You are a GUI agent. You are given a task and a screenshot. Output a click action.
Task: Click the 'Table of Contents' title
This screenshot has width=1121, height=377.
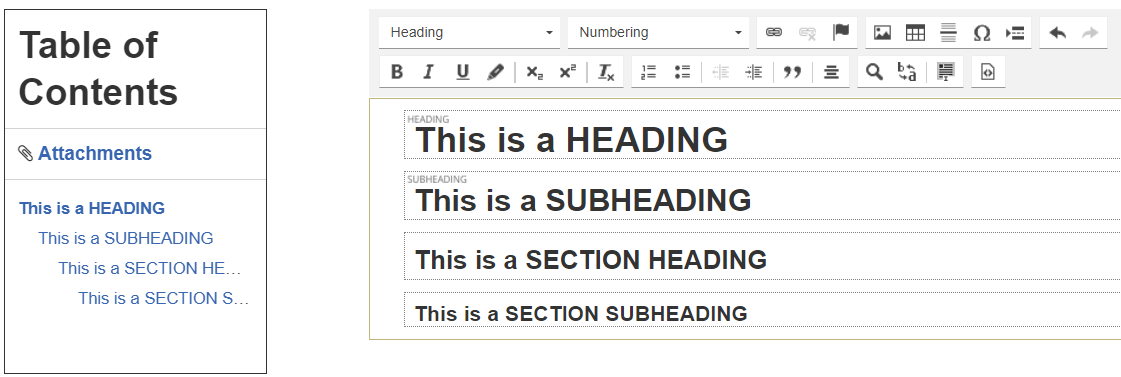tap(99, 69)
